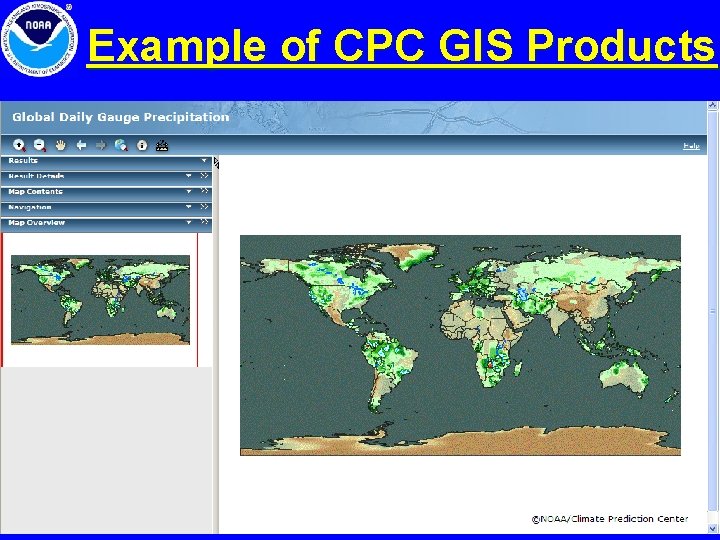720x540 pixels.
Task: Click the overview map thumbnail
Action: 100,300
